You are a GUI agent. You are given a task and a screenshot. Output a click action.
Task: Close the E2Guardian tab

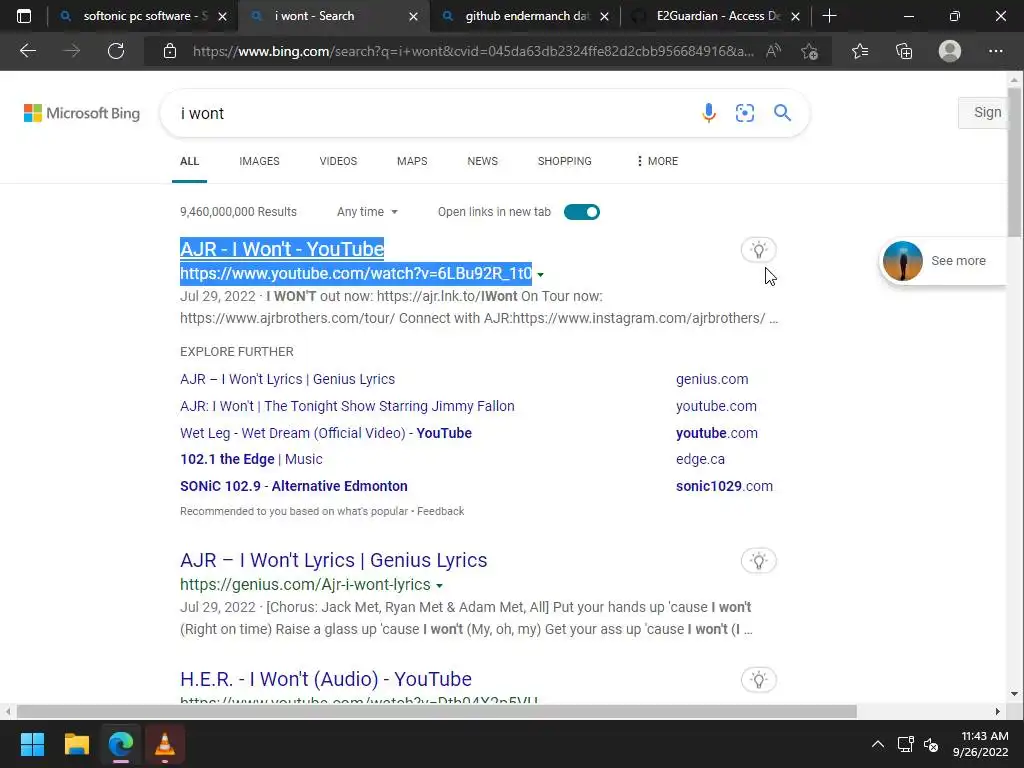coord(795,16)
